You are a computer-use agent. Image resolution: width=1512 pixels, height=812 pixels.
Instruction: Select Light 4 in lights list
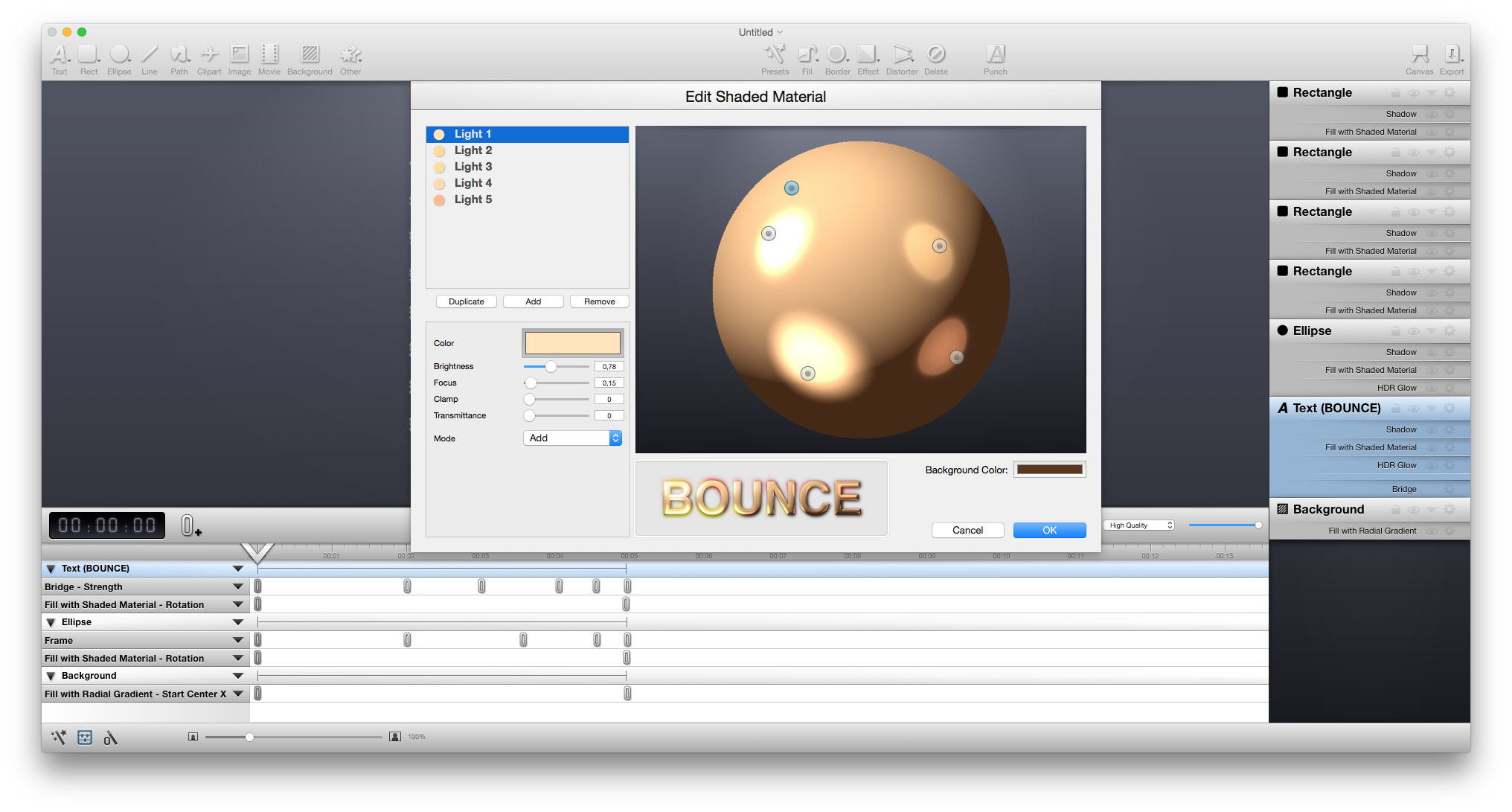[x=528, y=183]
